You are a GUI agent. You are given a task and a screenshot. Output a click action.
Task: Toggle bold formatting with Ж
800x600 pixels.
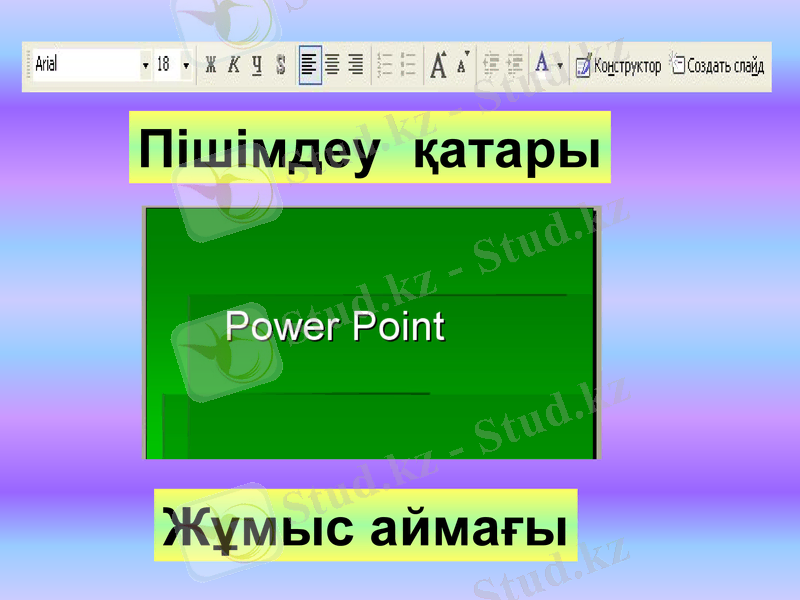[212, 62]
